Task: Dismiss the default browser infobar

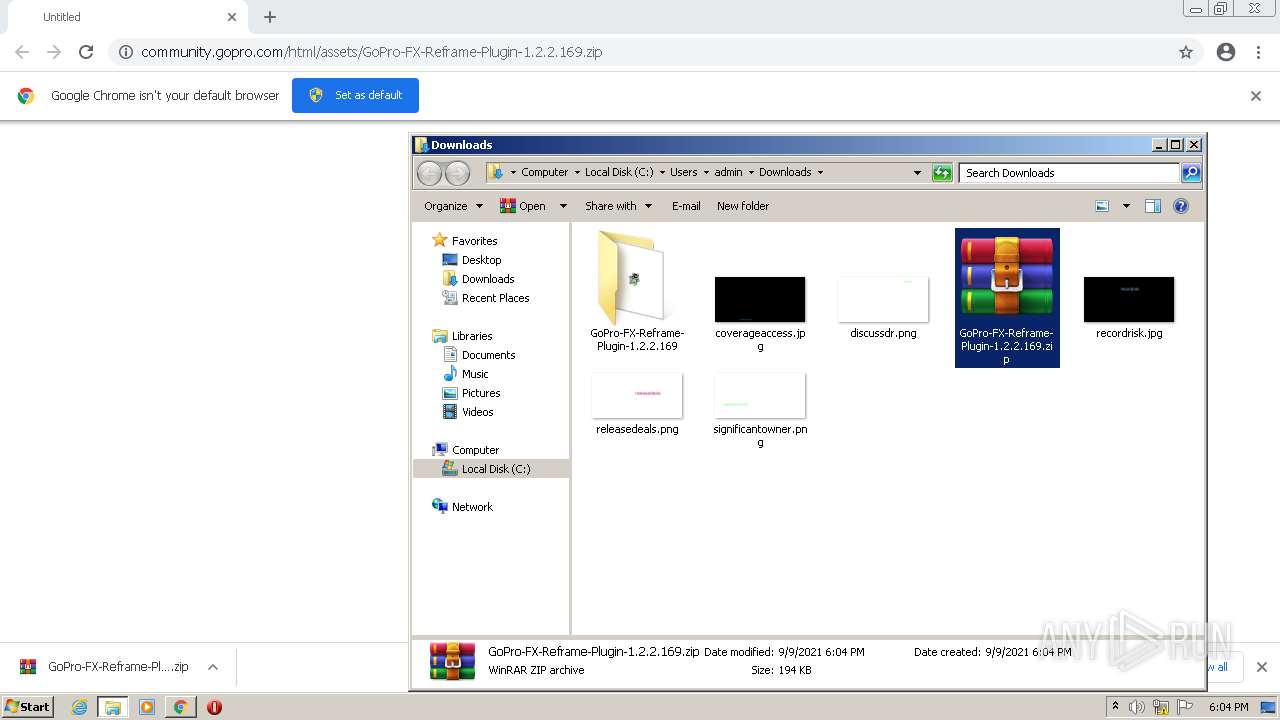Action: 1256,96
